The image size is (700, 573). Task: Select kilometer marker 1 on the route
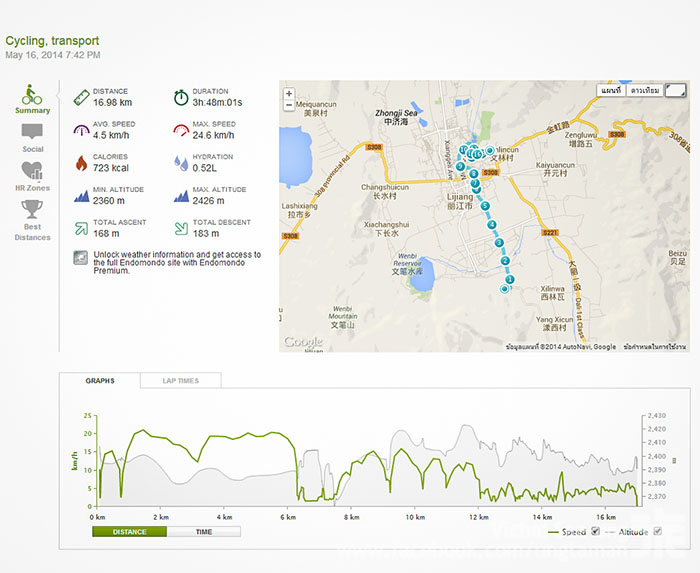pyautogui.click(x=510, y=279)
